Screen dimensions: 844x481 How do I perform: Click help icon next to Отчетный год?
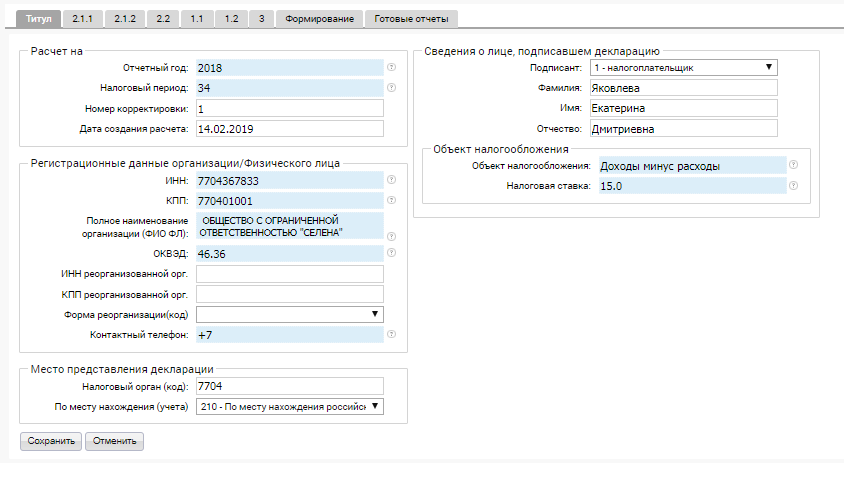point(392,68)
